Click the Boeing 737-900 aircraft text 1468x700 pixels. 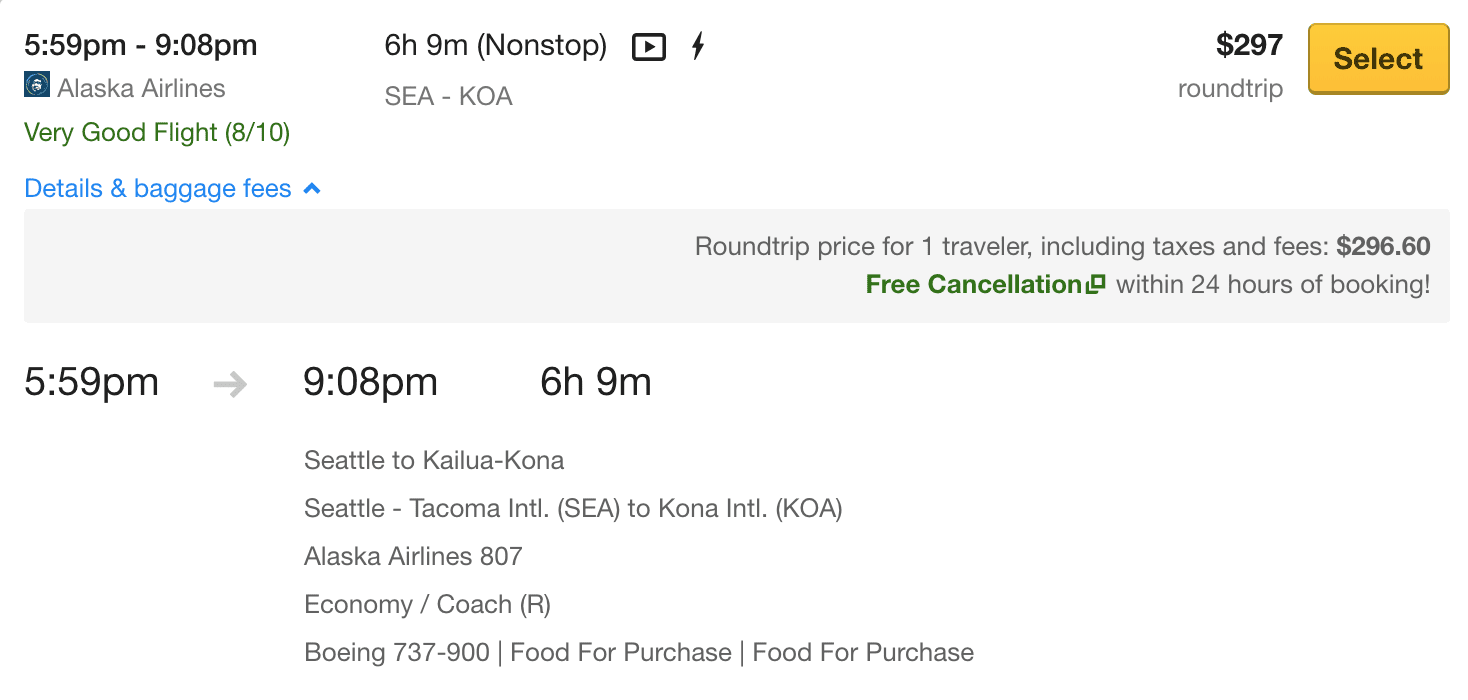click(397, 652)
